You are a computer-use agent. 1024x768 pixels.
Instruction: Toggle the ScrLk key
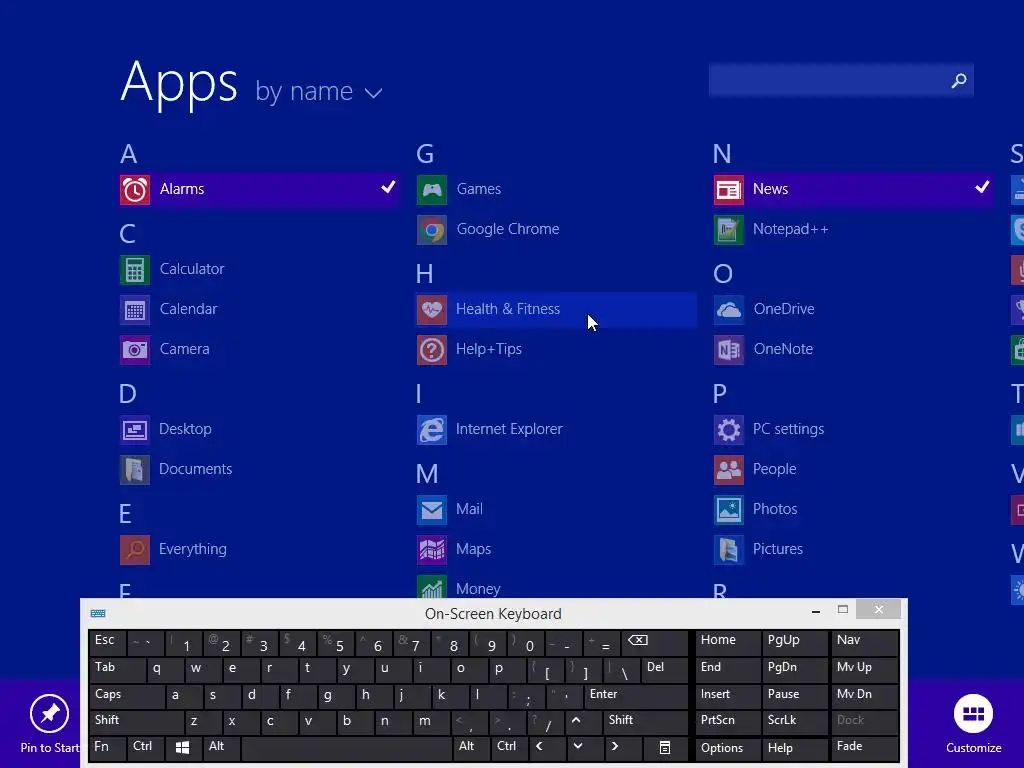[794, 720]
